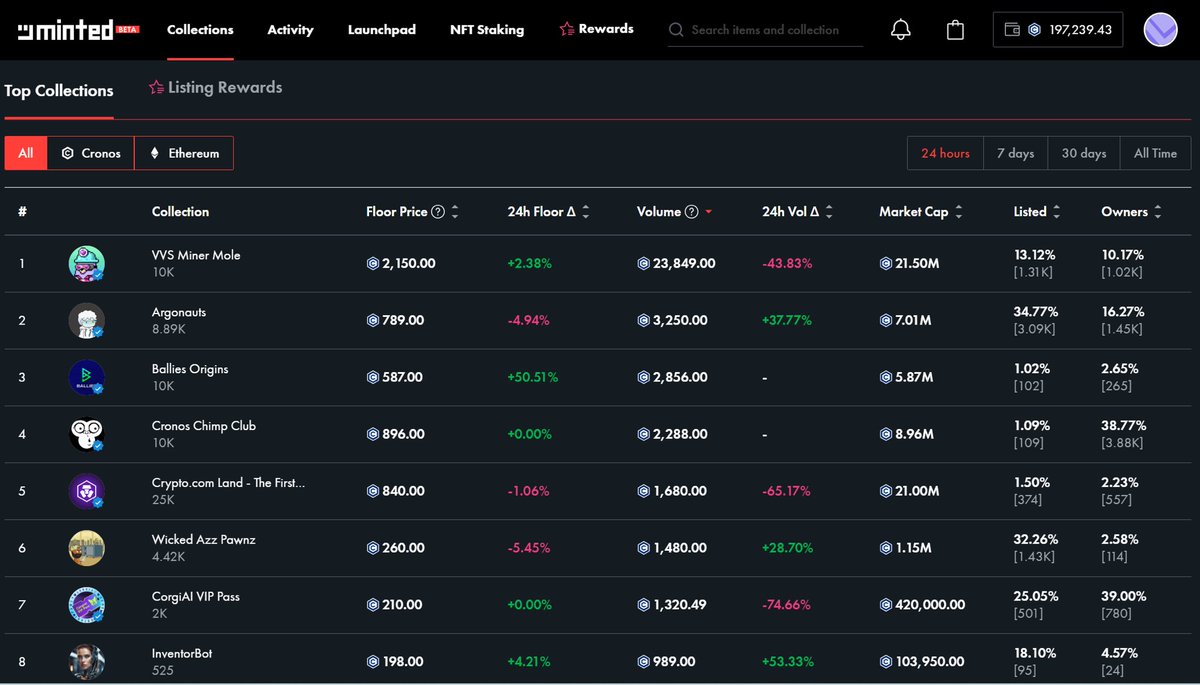The width and height of the screenshot is (1200, 685).
Task: Open the profile avatar menu
Action: point(1161,30)
